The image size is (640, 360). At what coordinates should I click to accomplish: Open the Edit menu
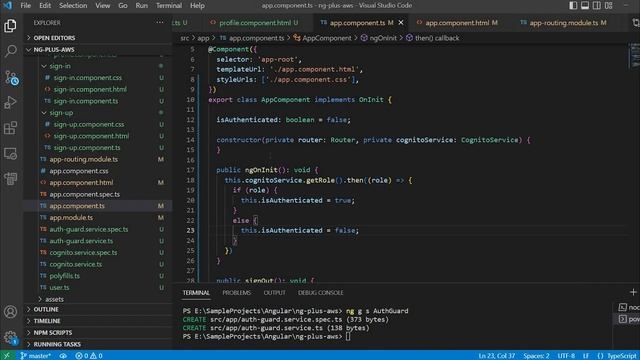coord(45,5)
